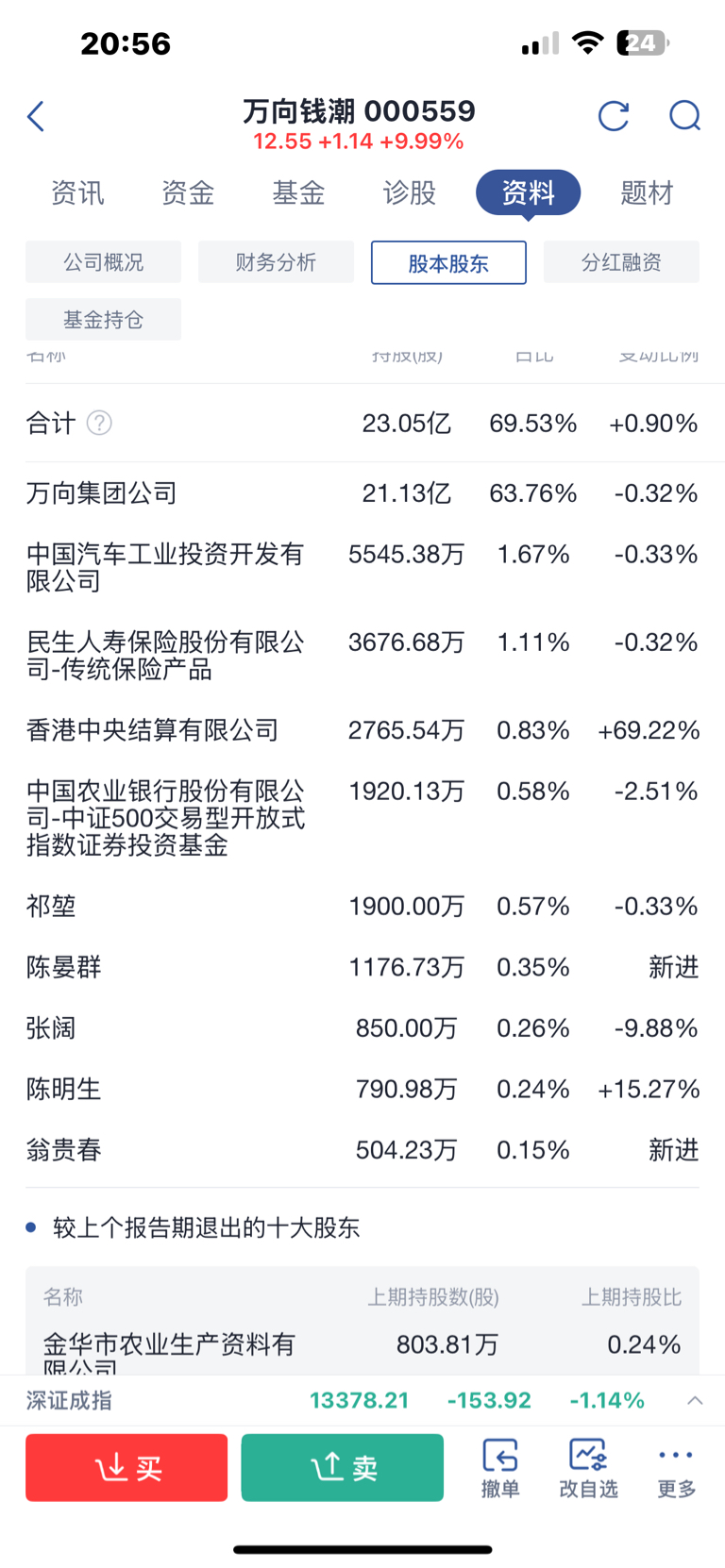
Task: Switch to the 资讯 tab
Action: pos(77,192)
